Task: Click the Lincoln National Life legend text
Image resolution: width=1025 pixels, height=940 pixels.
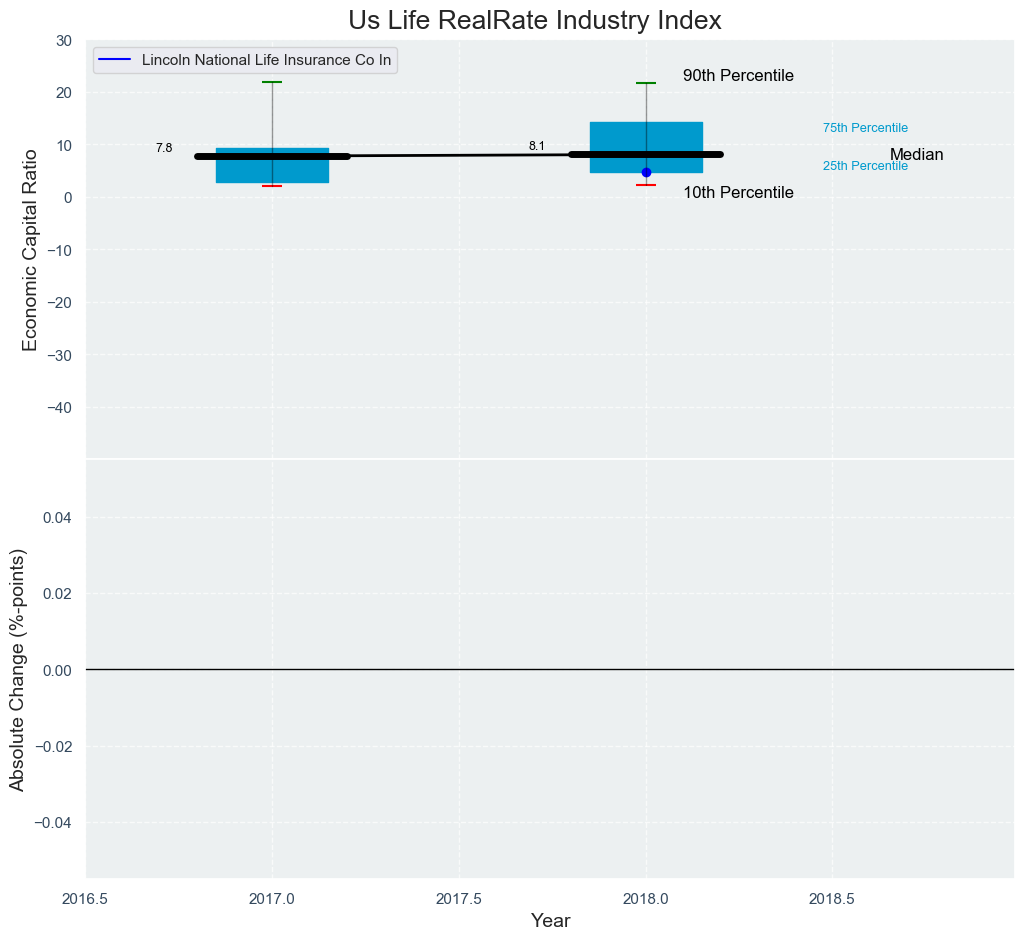Action: coord(266,60)
